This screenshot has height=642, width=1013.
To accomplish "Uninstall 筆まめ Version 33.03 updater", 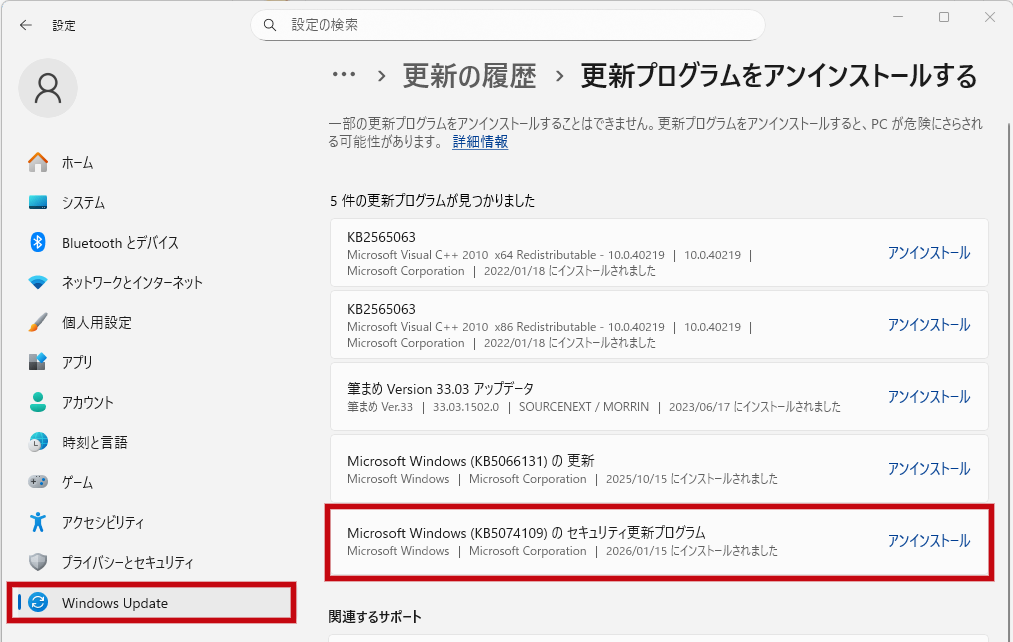I will pyautogui.click(x=928, y=397).
